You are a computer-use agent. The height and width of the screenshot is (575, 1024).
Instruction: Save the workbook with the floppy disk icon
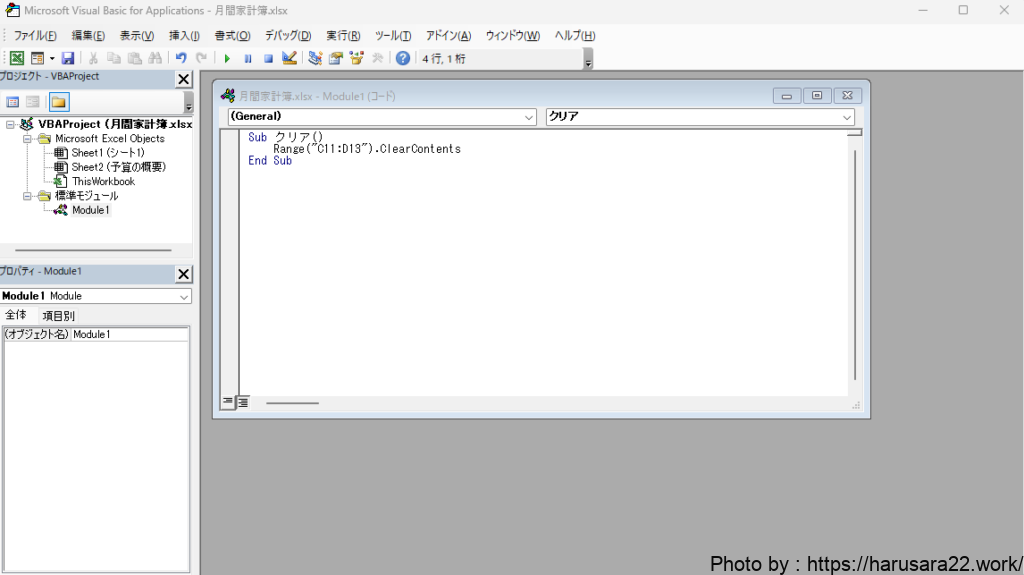click(x=68, y=58)
